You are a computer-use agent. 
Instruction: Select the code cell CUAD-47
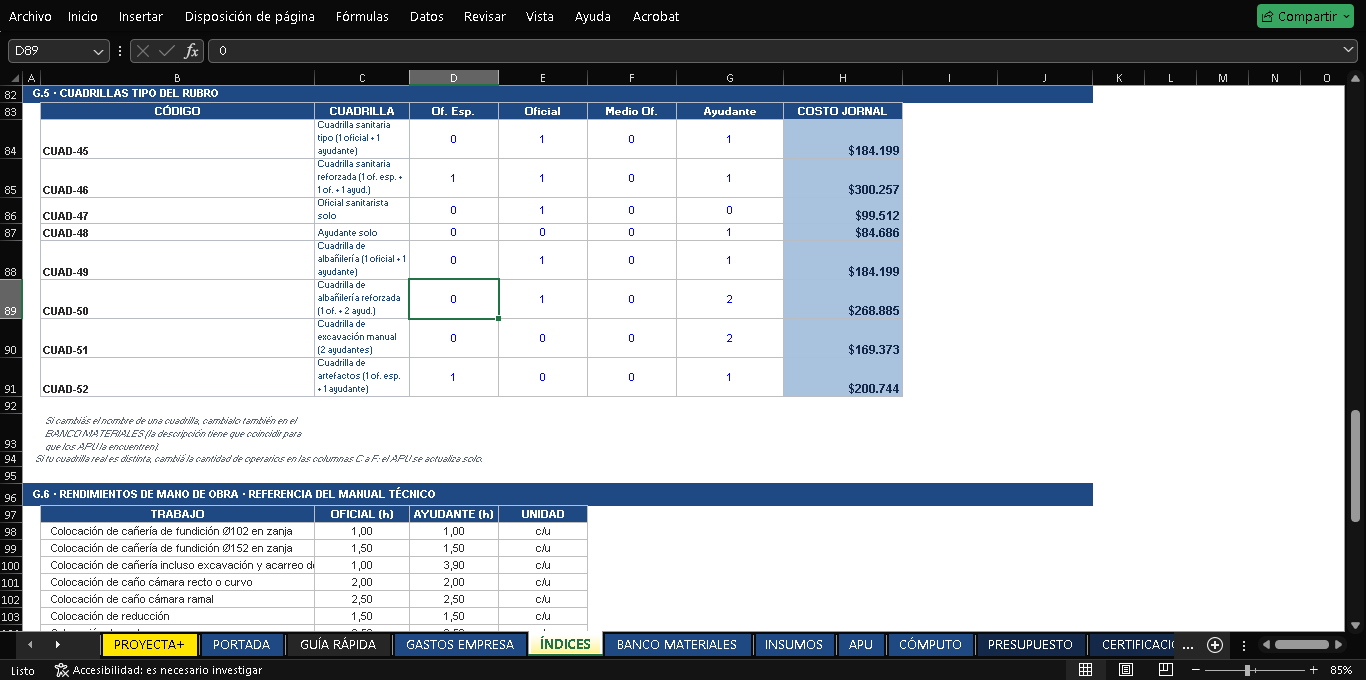[x=177, y=210]
